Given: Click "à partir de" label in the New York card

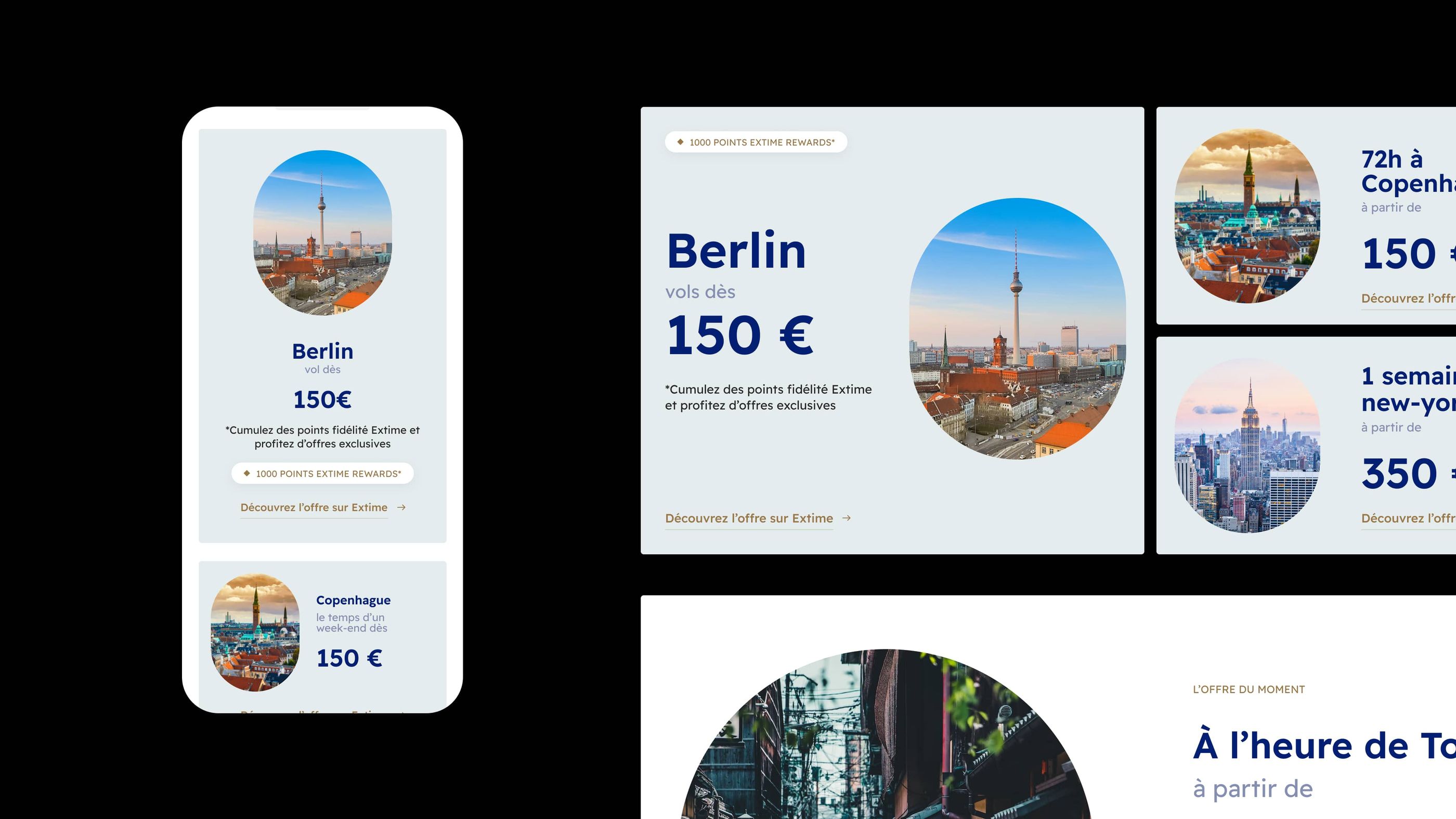Looking at the screenshot, I should click(x=1391, y=427).
